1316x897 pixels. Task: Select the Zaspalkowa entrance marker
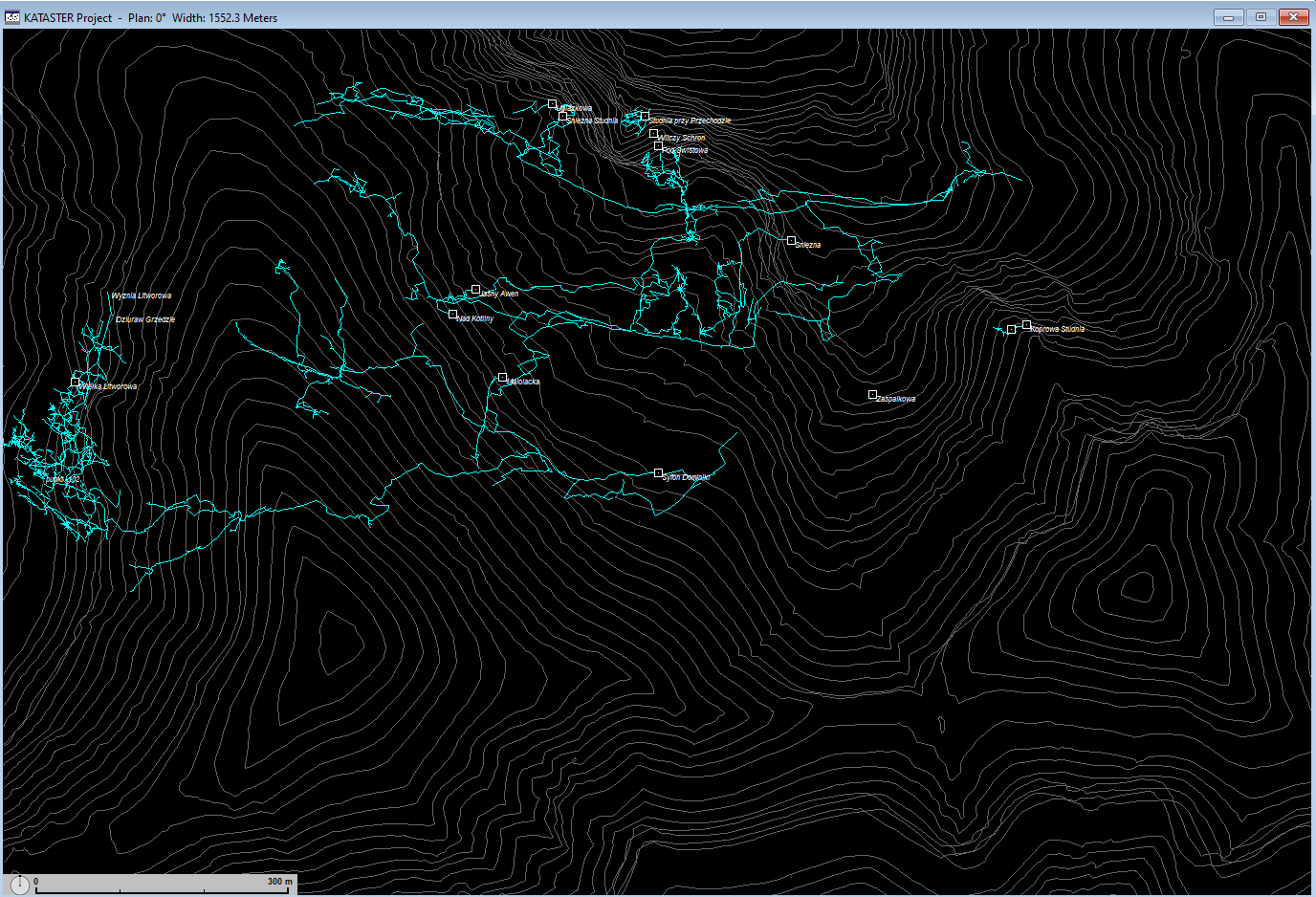(872, 394)
